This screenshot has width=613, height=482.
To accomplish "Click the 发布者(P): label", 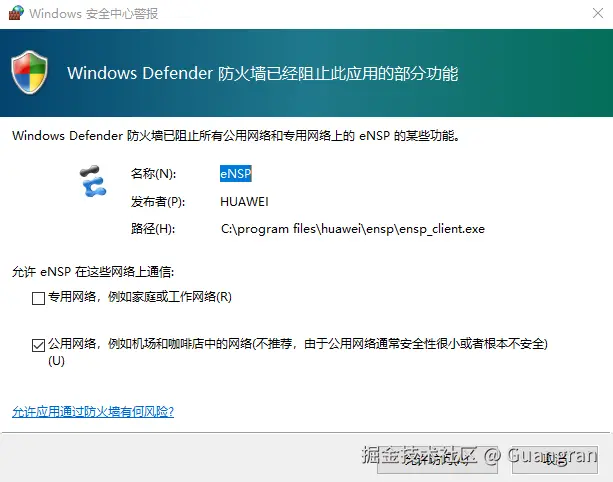I will click(x=158, y=202).
